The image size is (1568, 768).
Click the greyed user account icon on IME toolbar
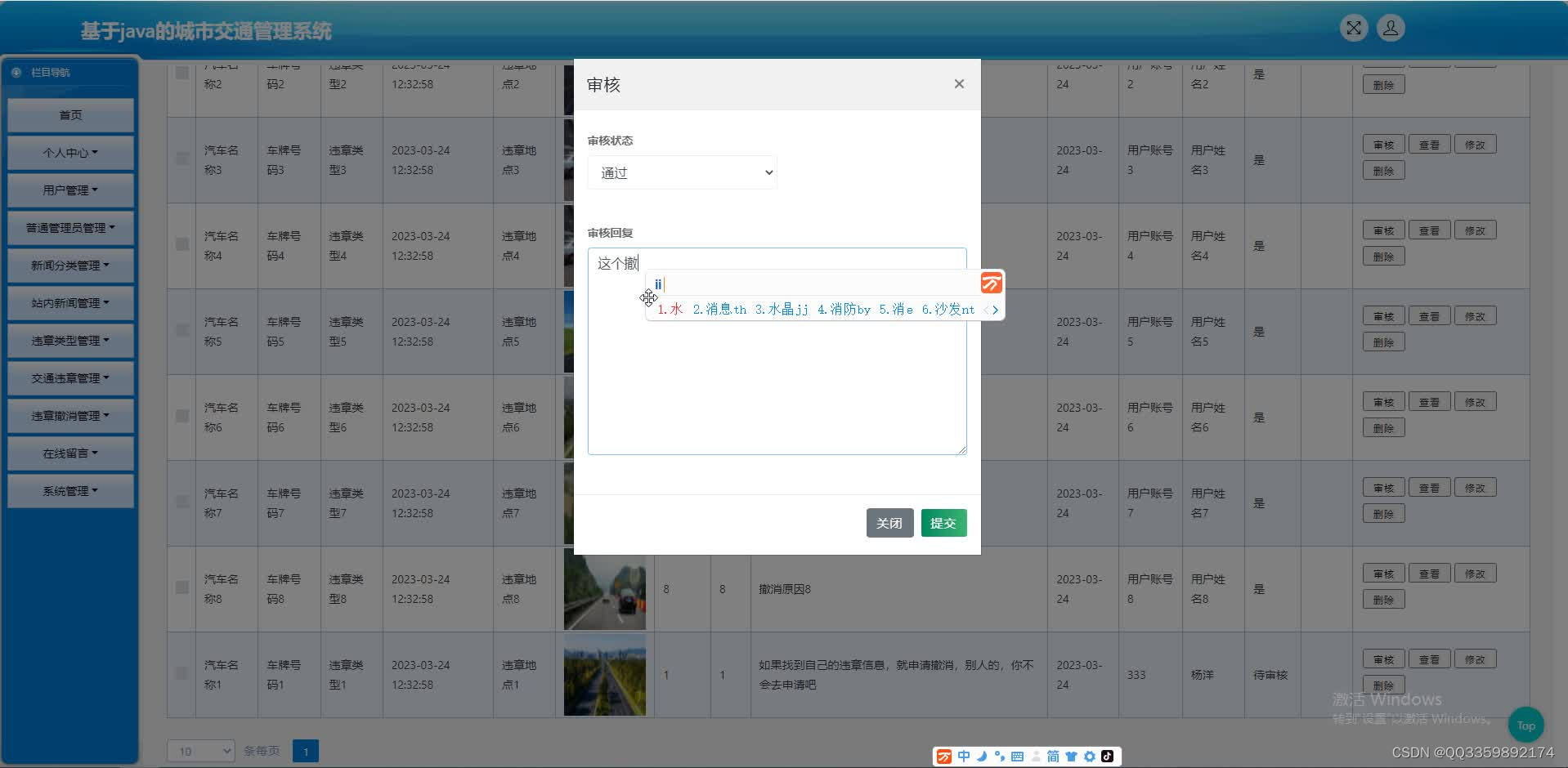[x=1036, y=757]
